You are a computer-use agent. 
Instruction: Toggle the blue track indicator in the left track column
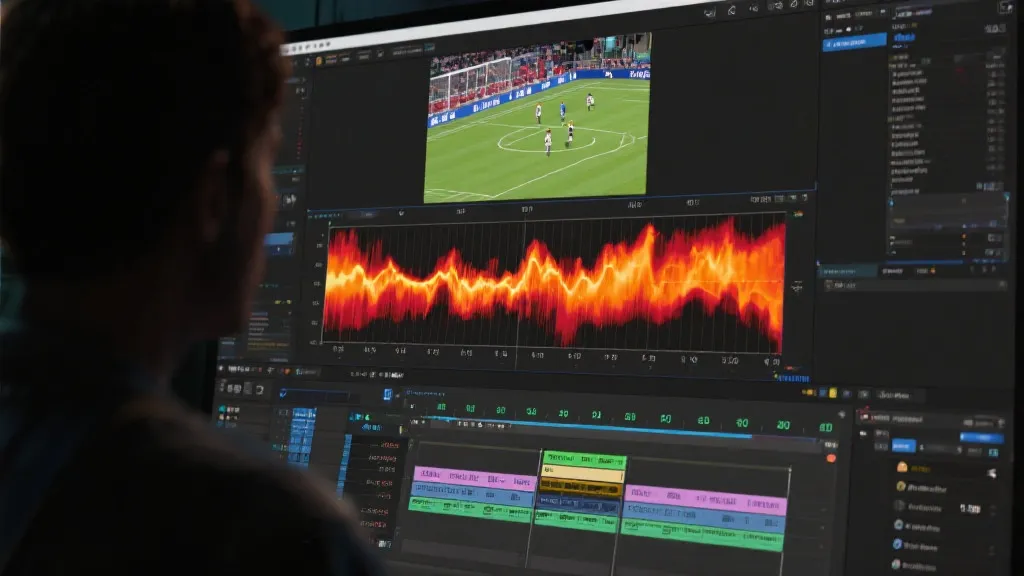(x=302, y=430)
